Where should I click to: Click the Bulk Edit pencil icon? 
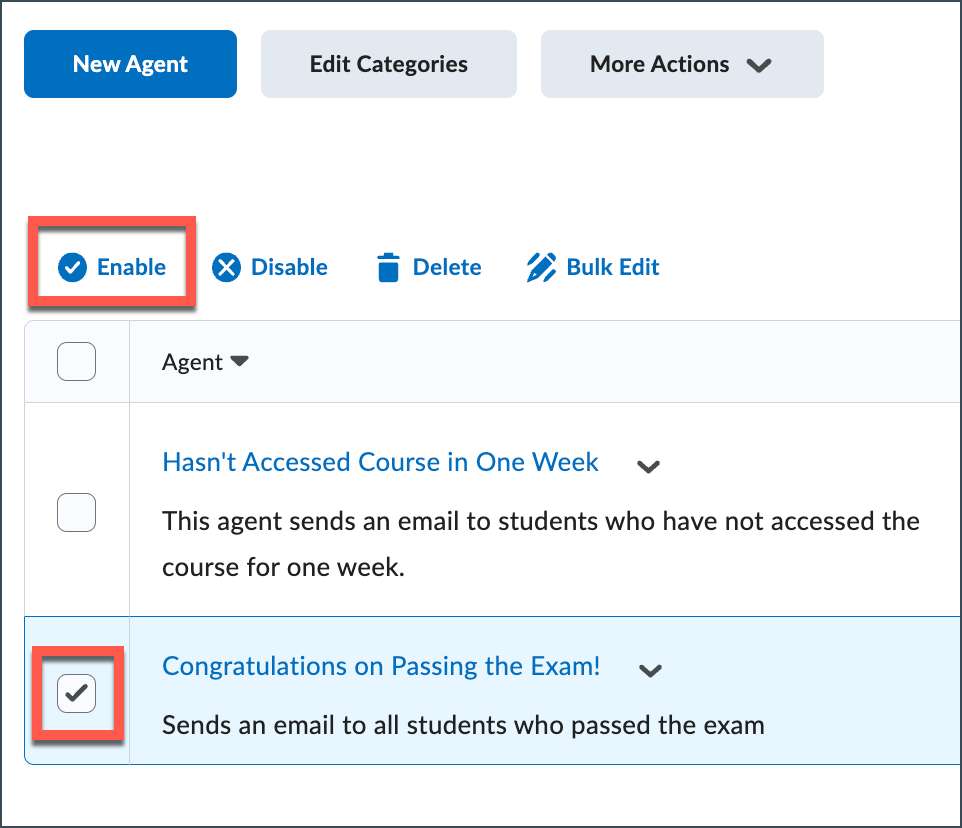pyautogui.click(x=541, y=268)
